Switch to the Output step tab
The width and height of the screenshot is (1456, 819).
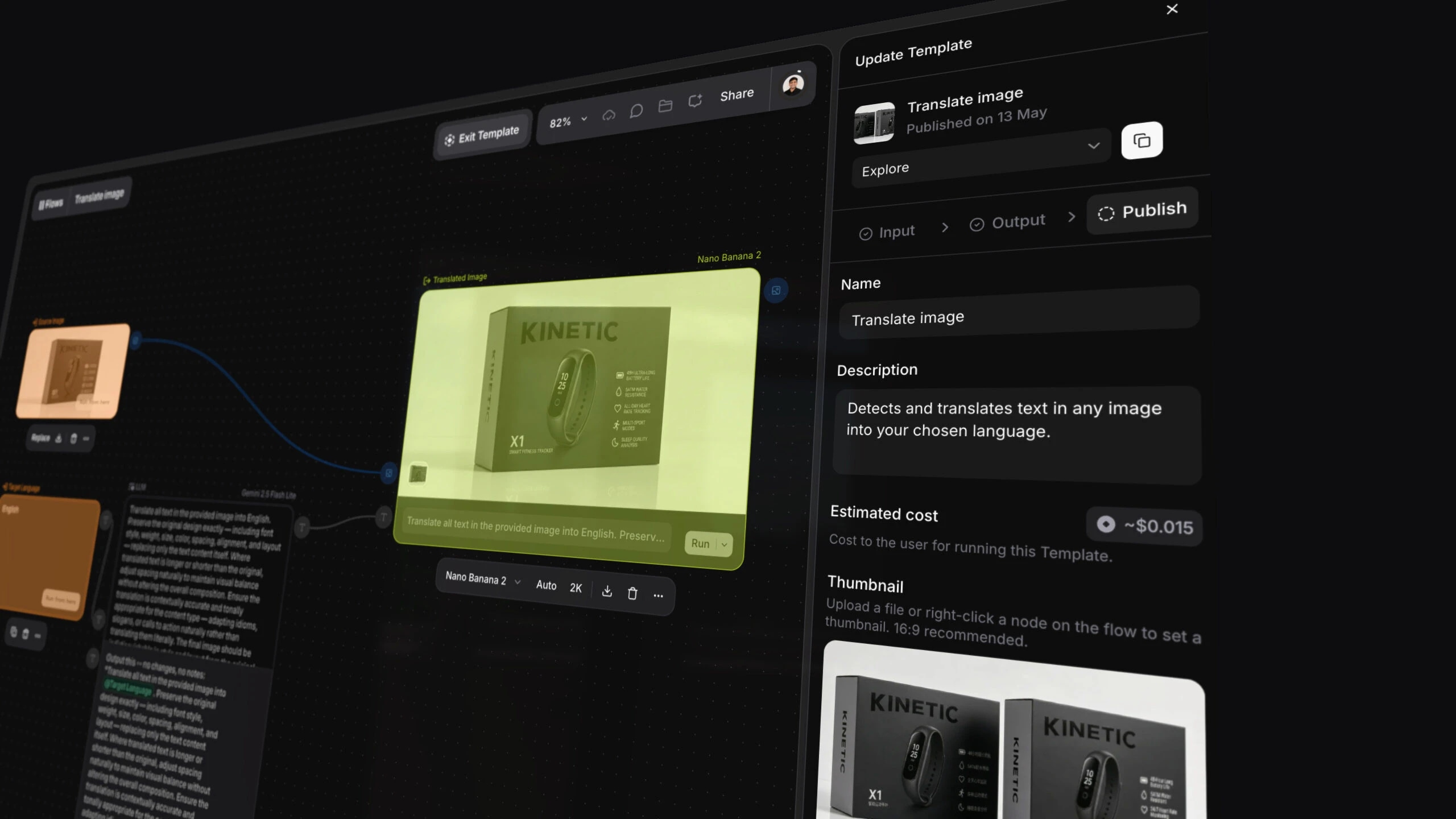(x=1007, y=222)
